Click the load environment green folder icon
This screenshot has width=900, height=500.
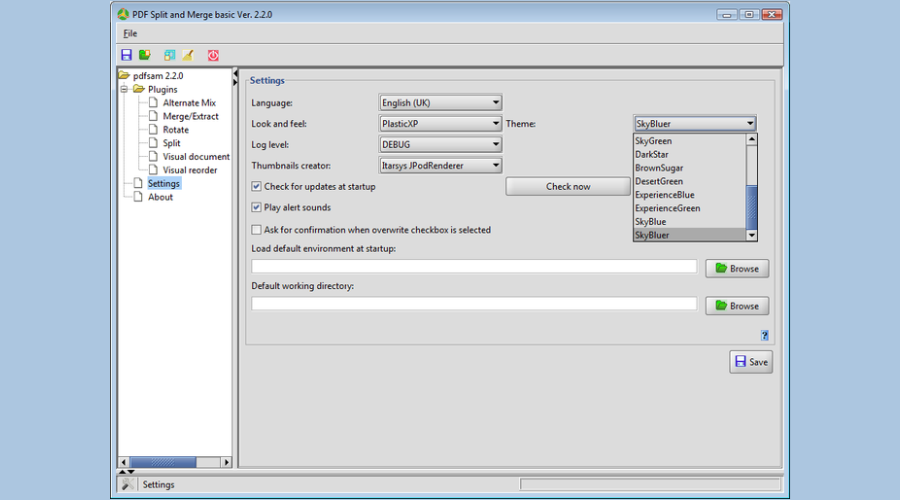[x=145, y=55]
